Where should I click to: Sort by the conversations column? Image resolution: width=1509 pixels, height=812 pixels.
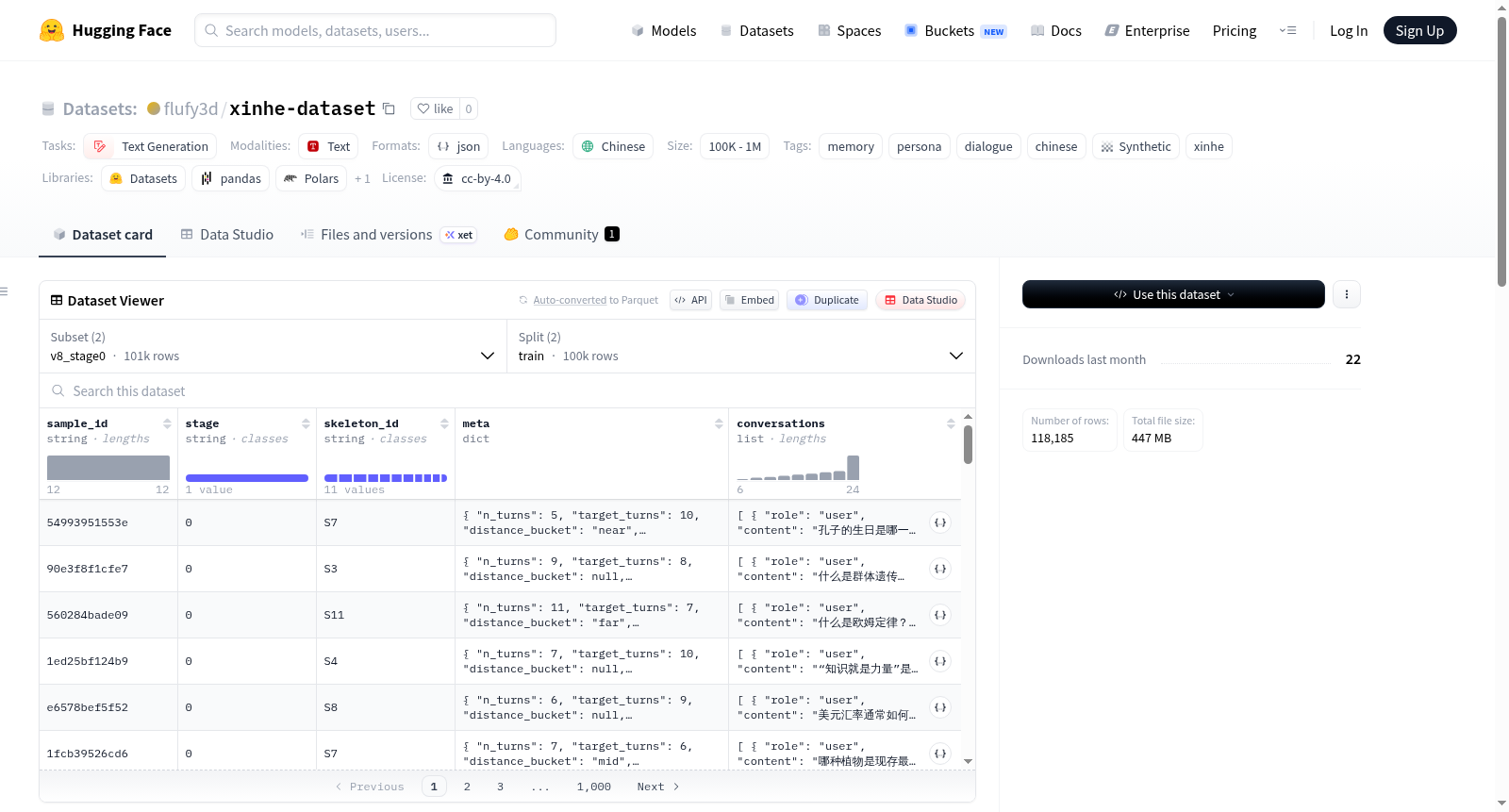point(951,423)
